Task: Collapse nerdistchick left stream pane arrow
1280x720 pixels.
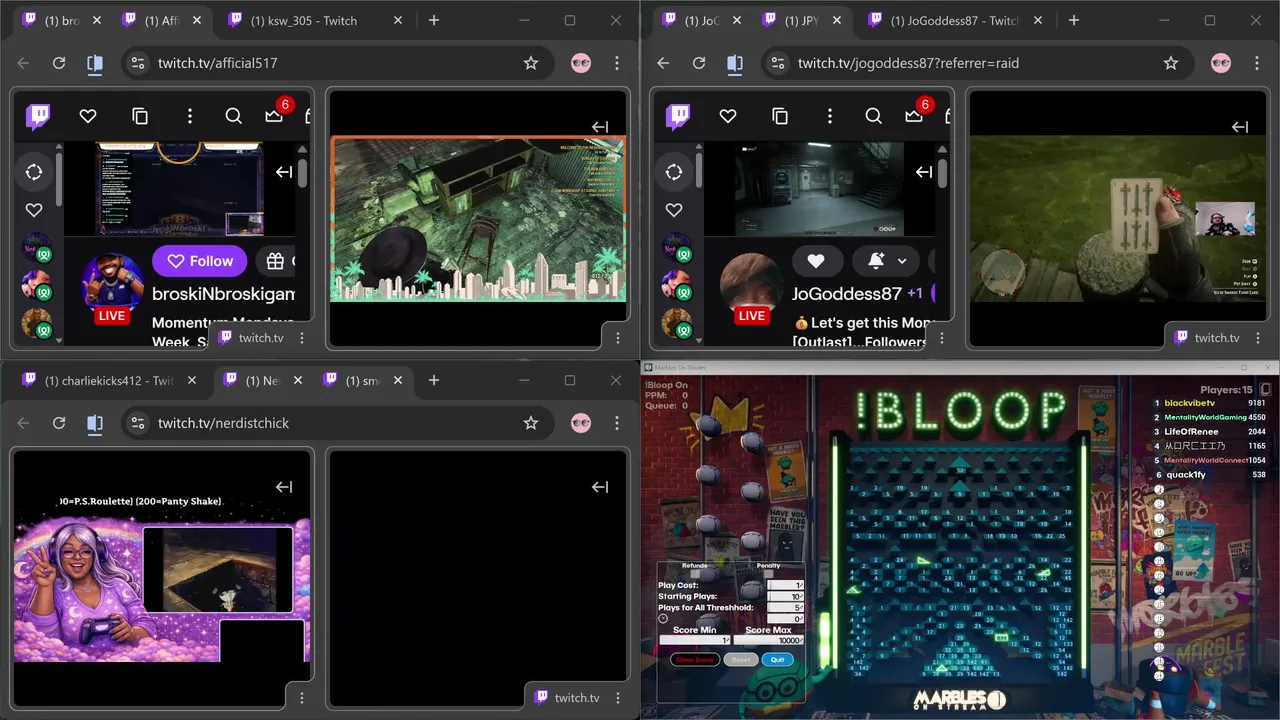Action: tap(284, 487)
